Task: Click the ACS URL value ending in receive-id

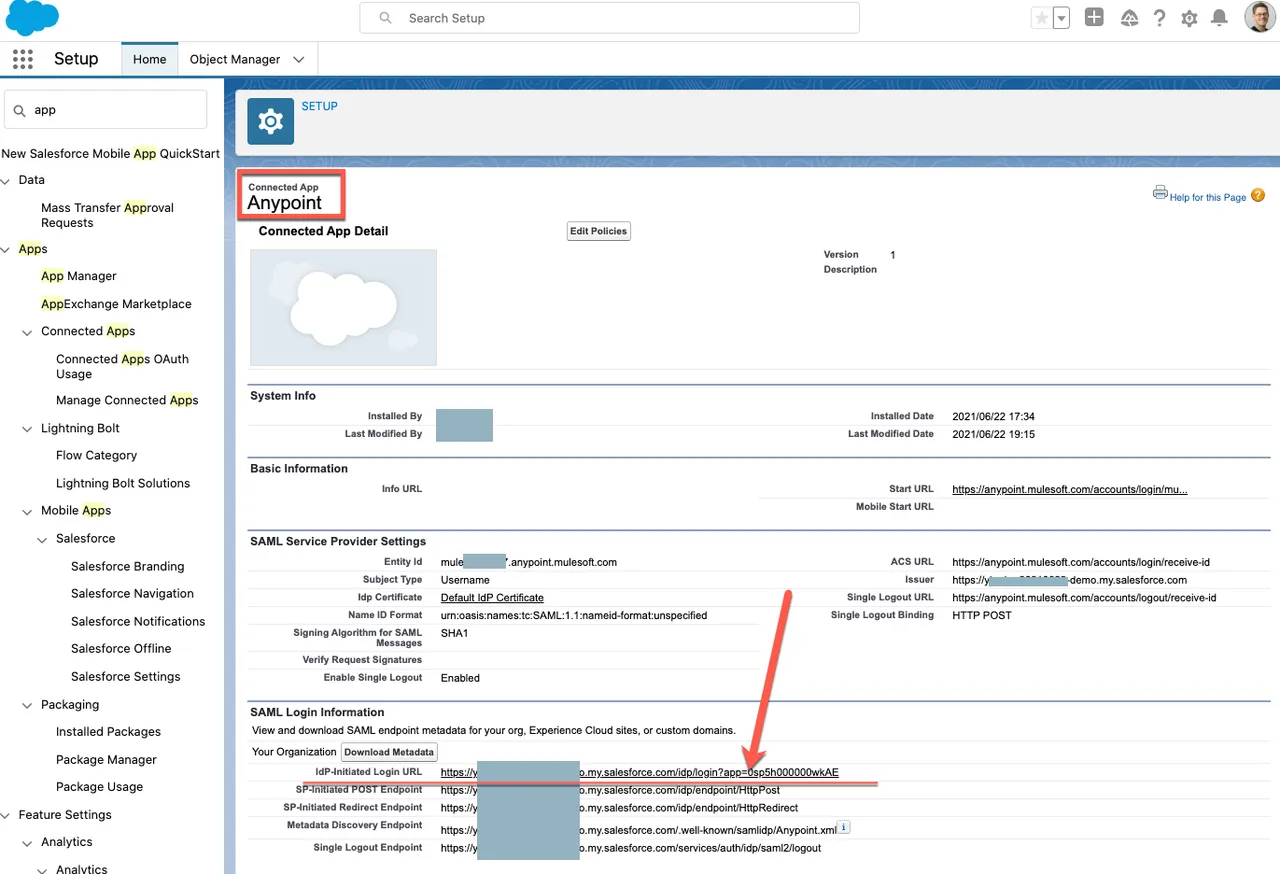Action: 1081,562
